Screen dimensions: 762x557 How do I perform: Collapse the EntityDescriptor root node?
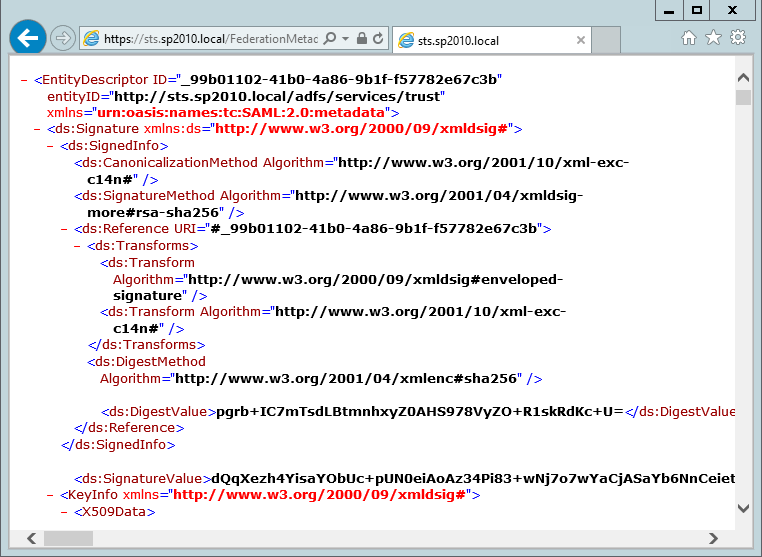pyautogui.click(x=25, y=79)
